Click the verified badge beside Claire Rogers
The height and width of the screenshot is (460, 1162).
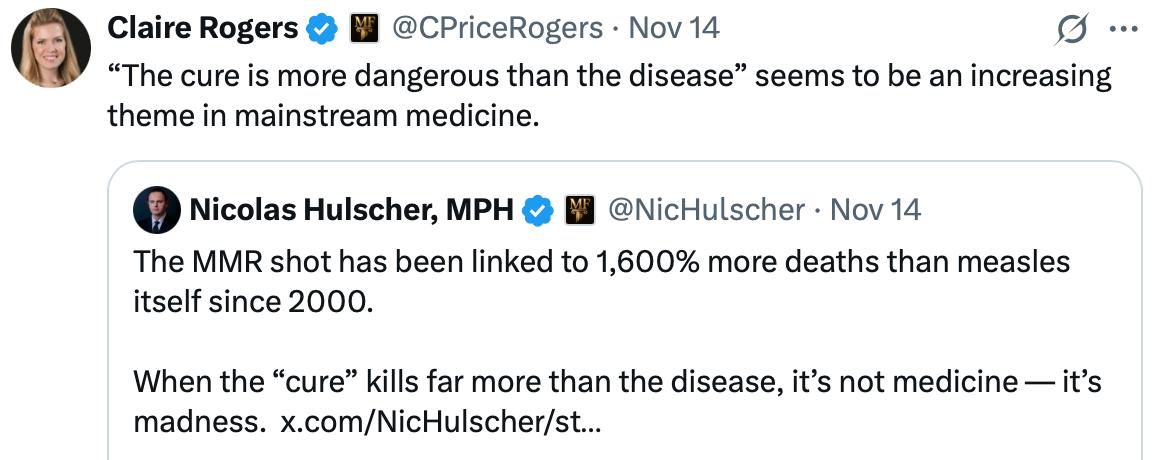point(322,29)
